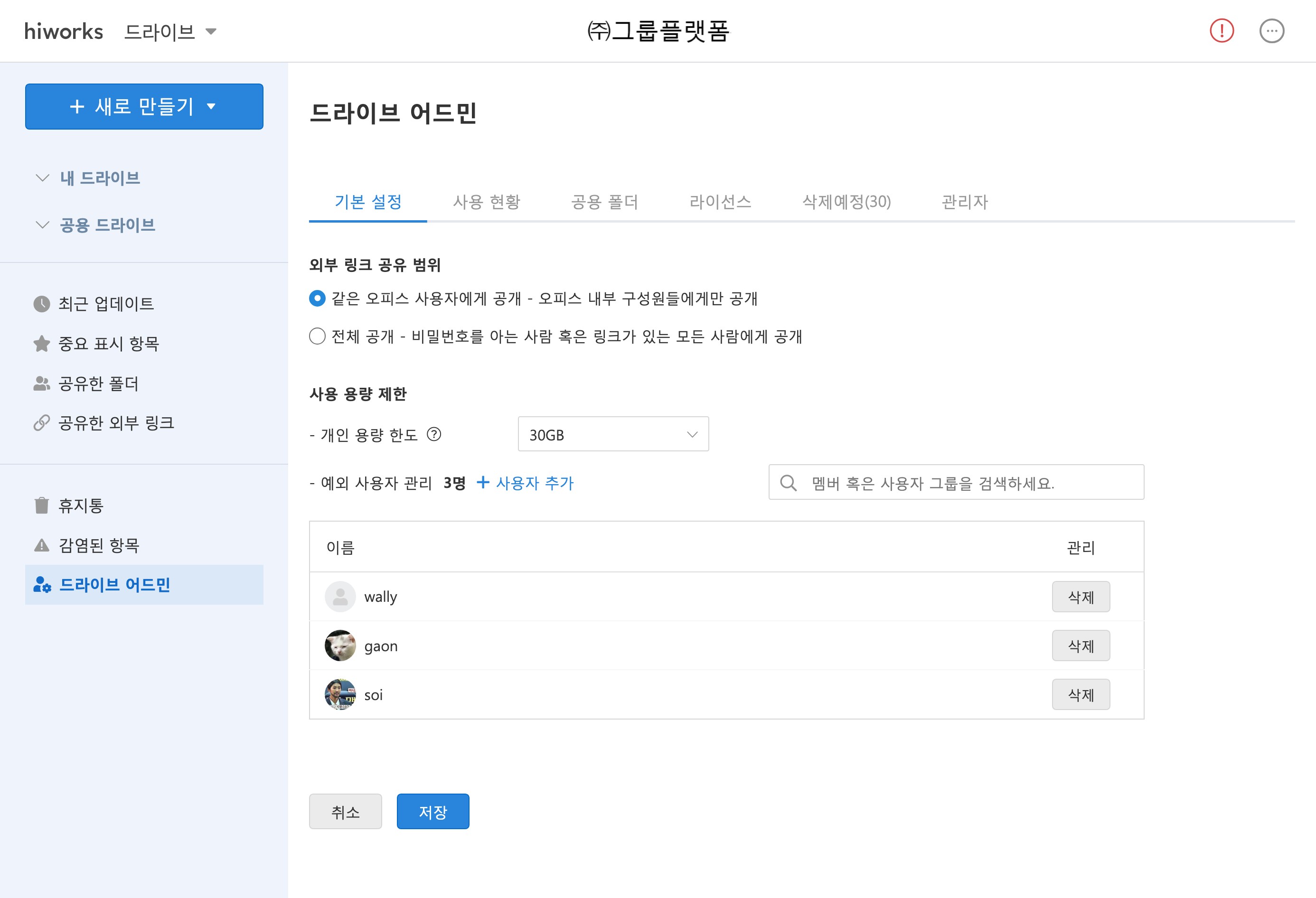Click the plus icon before 사용자 추가
The width and height of the screenshot is (1316, 898).
[483, 482]
